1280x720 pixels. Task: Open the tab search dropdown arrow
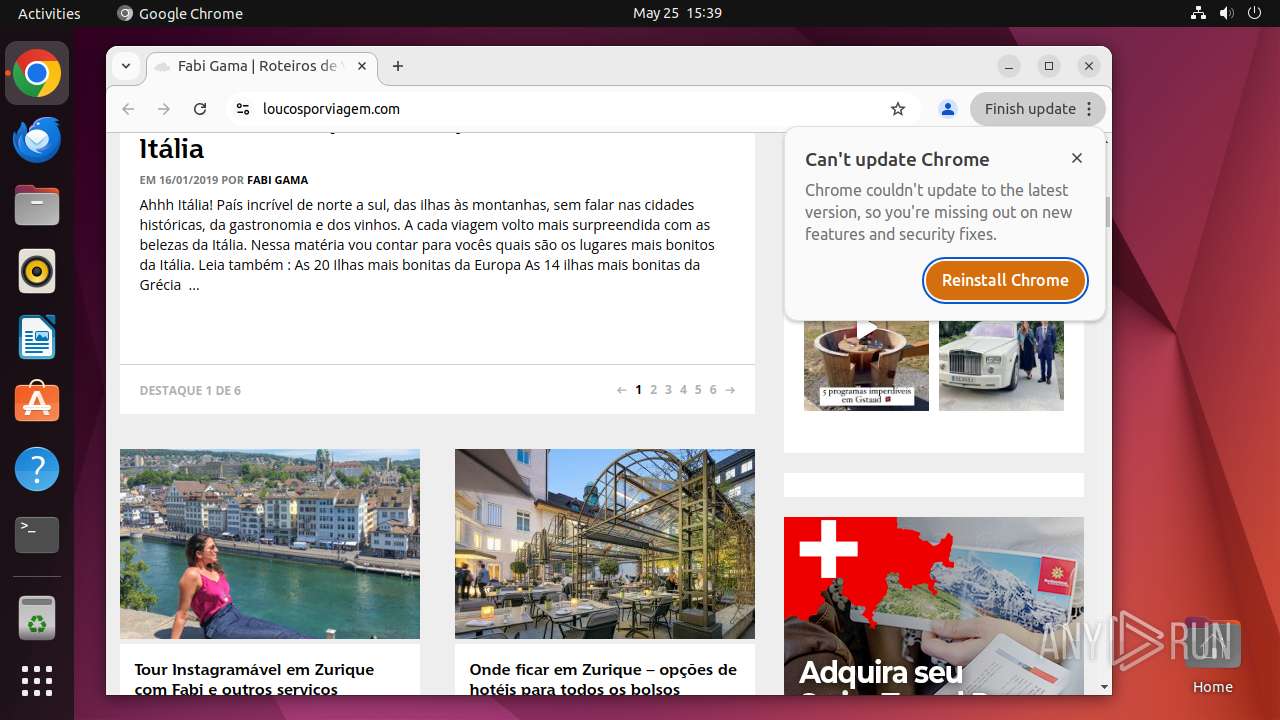pyautogui.click(x=126, y=66)
